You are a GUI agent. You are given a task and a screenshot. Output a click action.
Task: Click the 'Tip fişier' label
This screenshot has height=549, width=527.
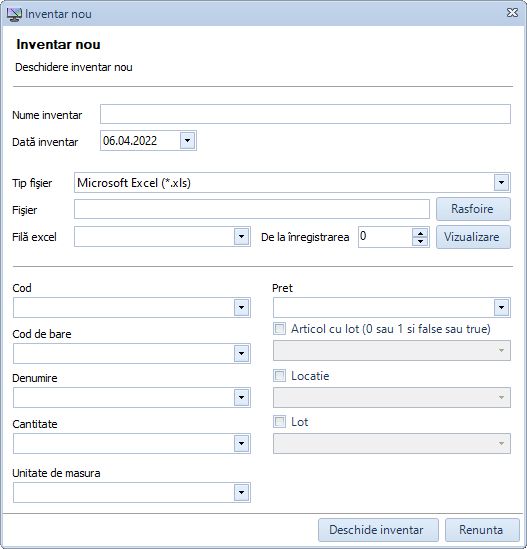tap(32, 183)
